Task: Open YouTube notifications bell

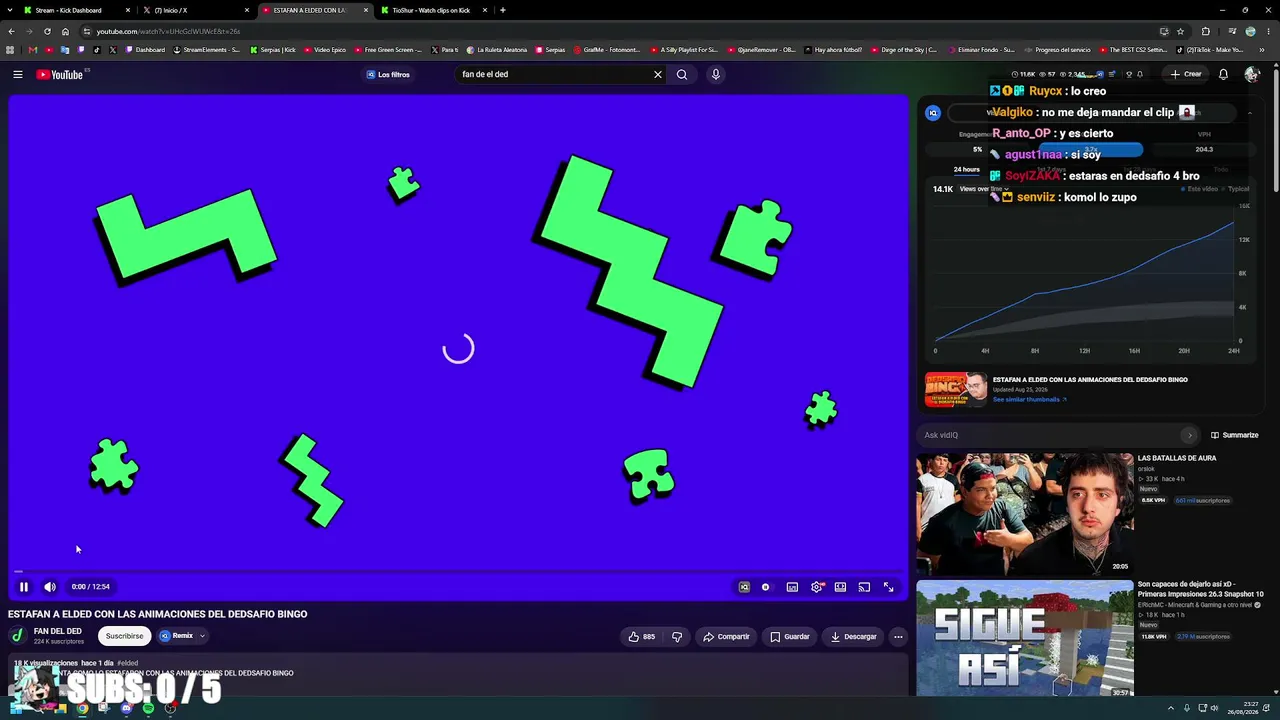Action: [x=1223, y=74]
